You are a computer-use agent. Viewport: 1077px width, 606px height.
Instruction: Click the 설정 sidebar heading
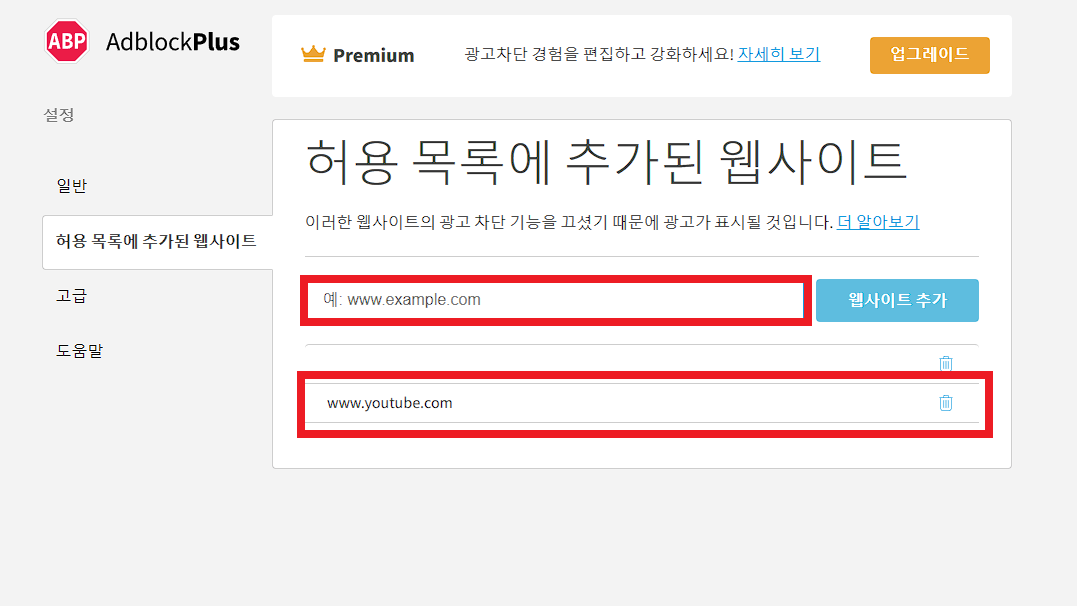coord(59,115)
